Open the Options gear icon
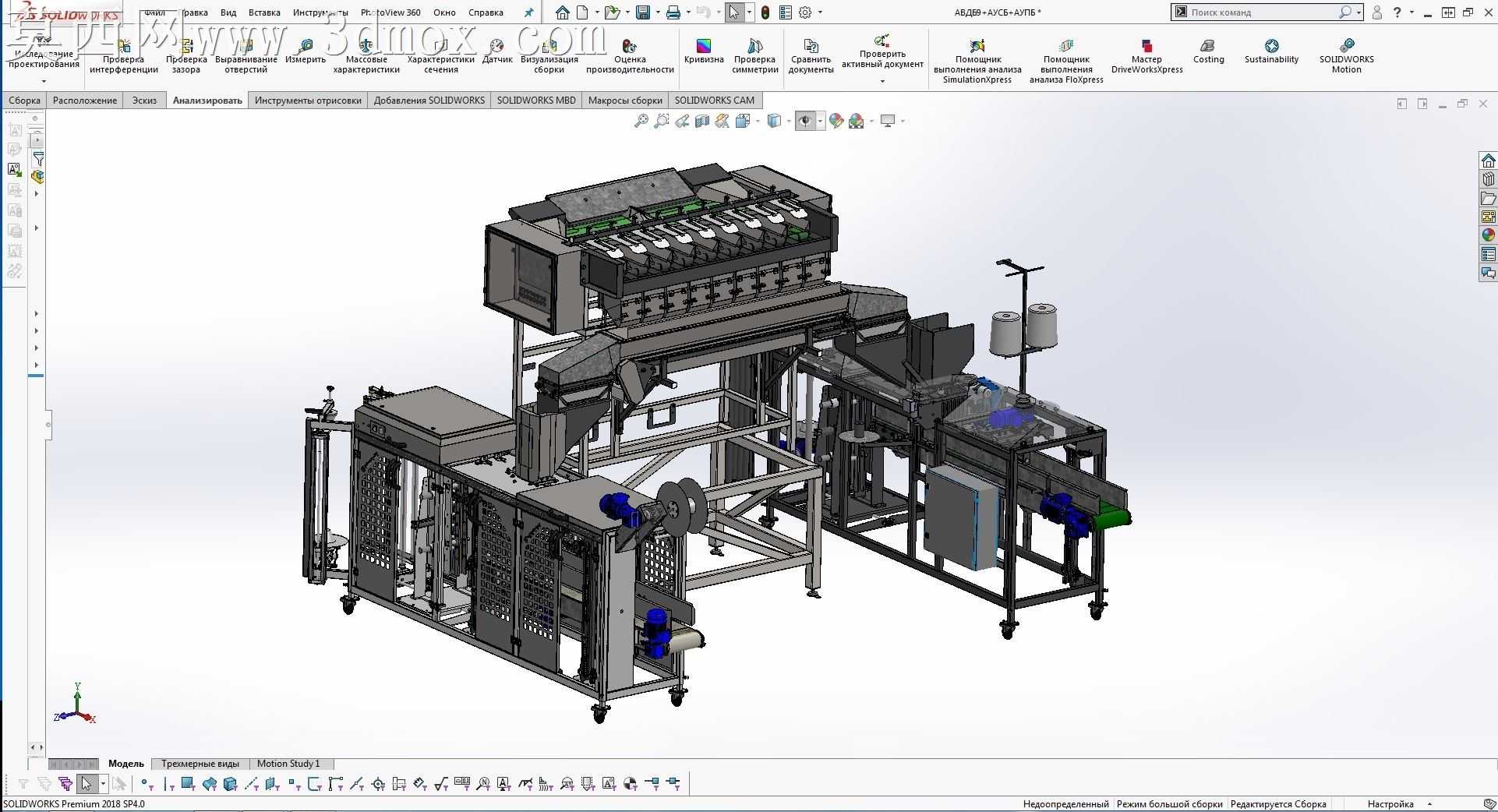1498x812 pixels. (806, 12)
